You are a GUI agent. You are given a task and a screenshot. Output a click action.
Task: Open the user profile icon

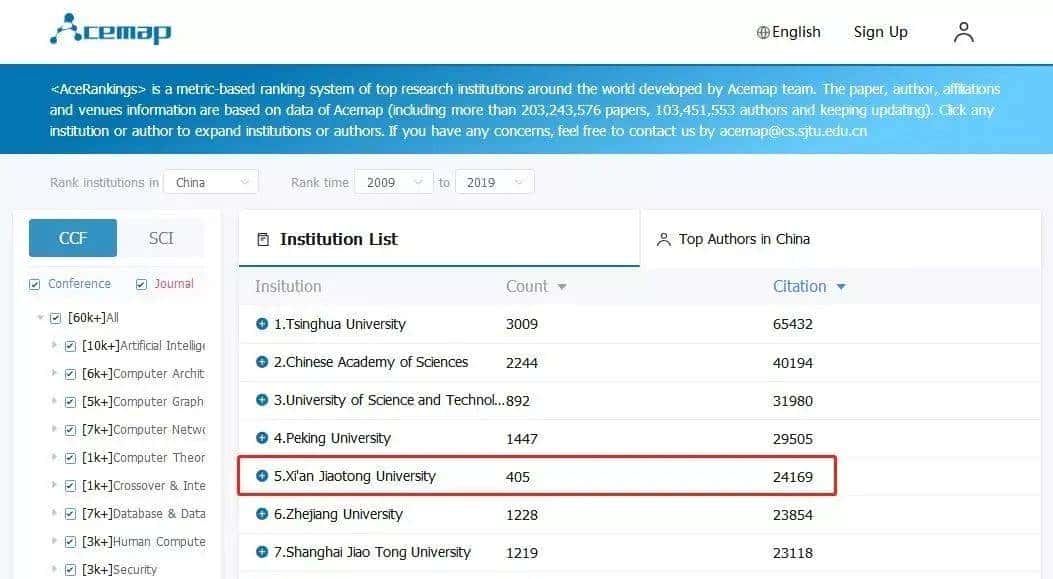tap(963, 32)
